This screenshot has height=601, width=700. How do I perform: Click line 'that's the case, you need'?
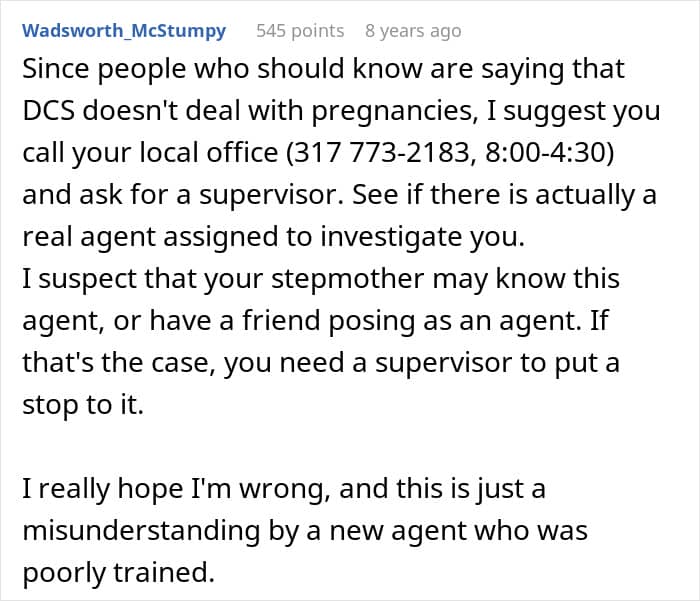tap(321, 362)
